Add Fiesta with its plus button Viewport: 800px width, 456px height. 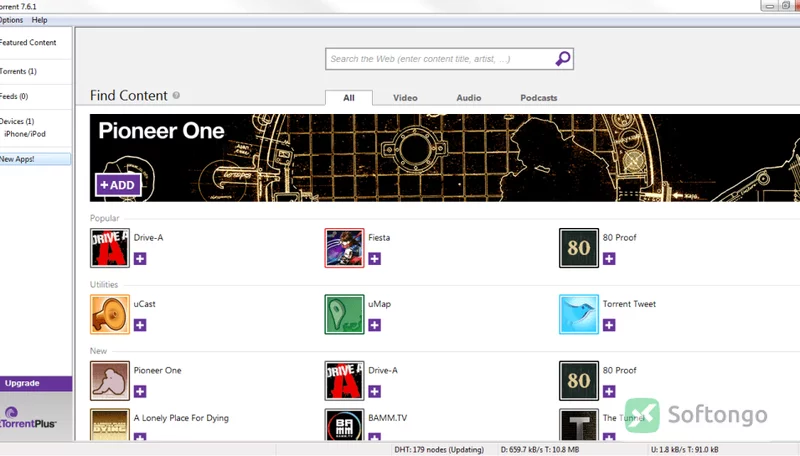(374, 259)
